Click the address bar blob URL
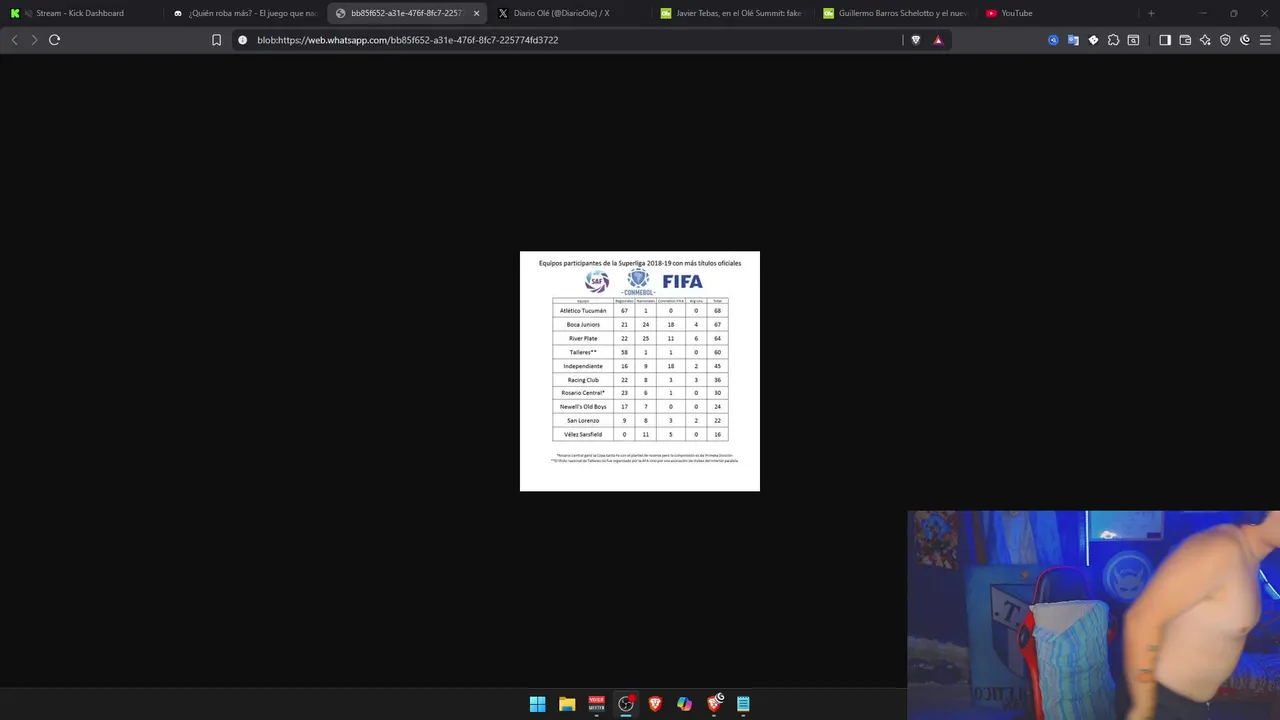1280x720 pixels. pos(408,40)
